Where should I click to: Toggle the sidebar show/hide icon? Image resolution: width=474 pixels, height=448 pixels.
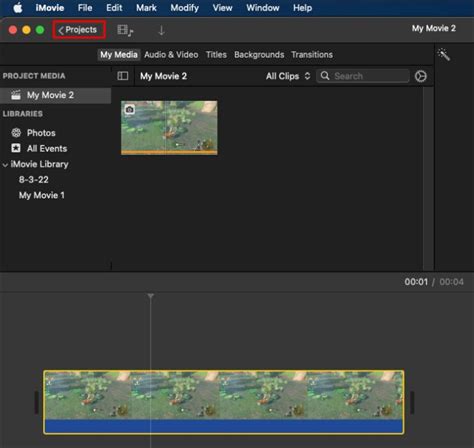coord(123,76)
